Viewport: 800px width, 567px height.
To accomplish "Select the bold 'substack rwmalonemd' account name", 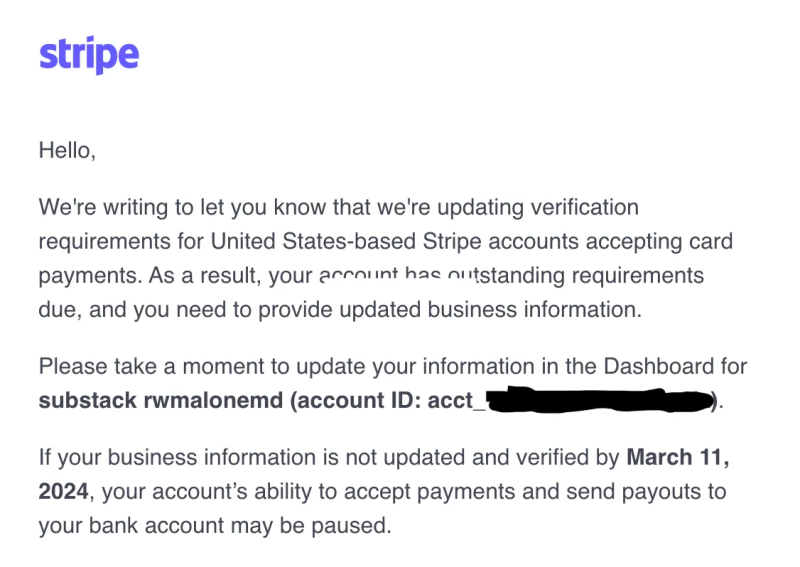I will click(x=161, y=401).
